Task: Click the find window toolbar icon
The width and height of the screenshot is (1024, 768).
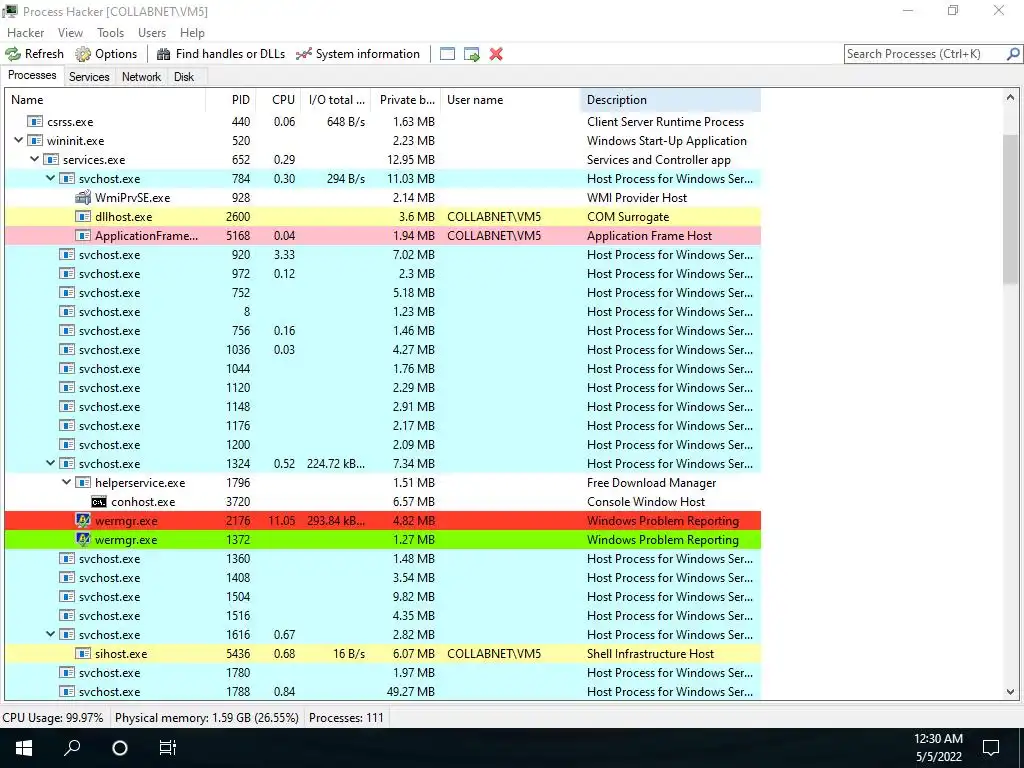Action: coord(447,54)
